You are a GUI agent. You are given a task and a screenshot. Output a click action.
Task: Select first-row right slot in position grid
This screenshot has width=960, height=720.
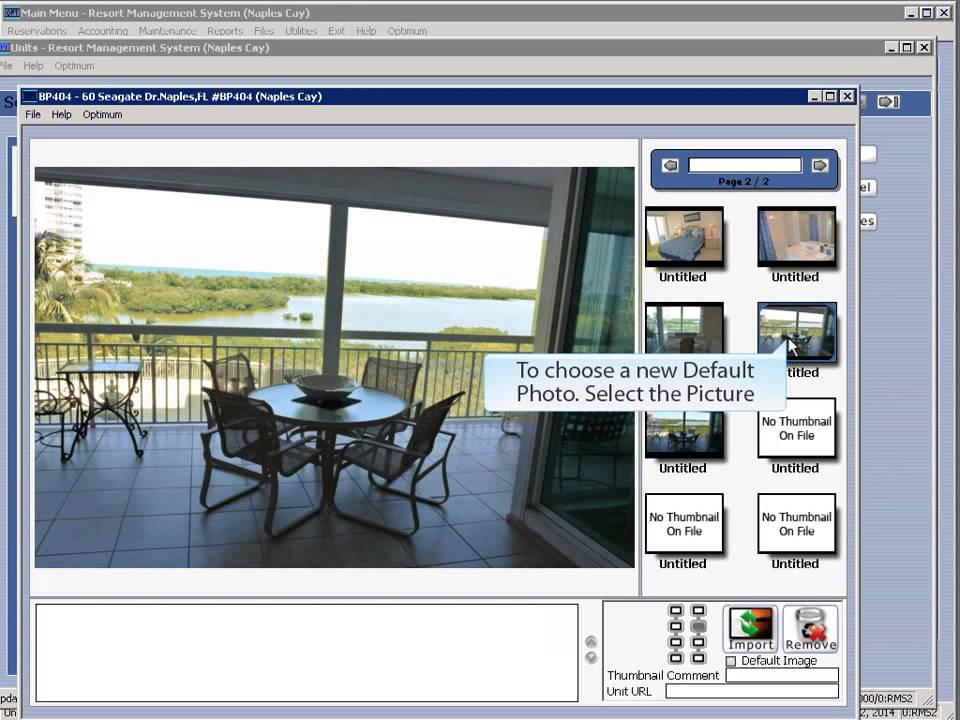[x=699, y=610]
